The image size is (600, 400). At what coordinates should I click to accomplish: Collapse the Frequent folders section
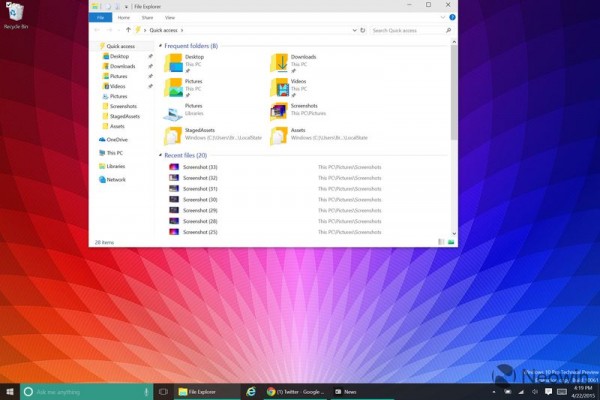[160, 46]
